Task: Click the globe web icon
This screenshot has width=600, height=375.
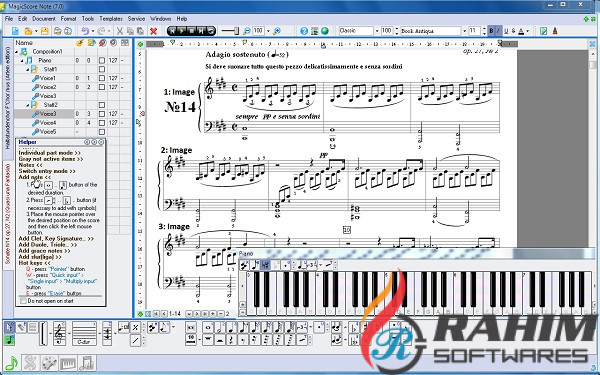Action: tap(325, 31)
